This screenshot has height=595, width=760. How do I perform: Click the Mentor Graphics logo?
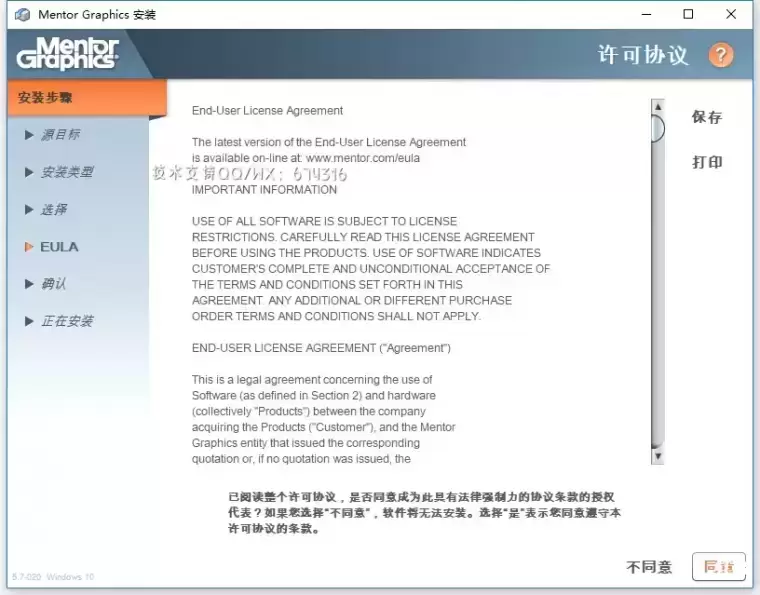tap(68, 54)
